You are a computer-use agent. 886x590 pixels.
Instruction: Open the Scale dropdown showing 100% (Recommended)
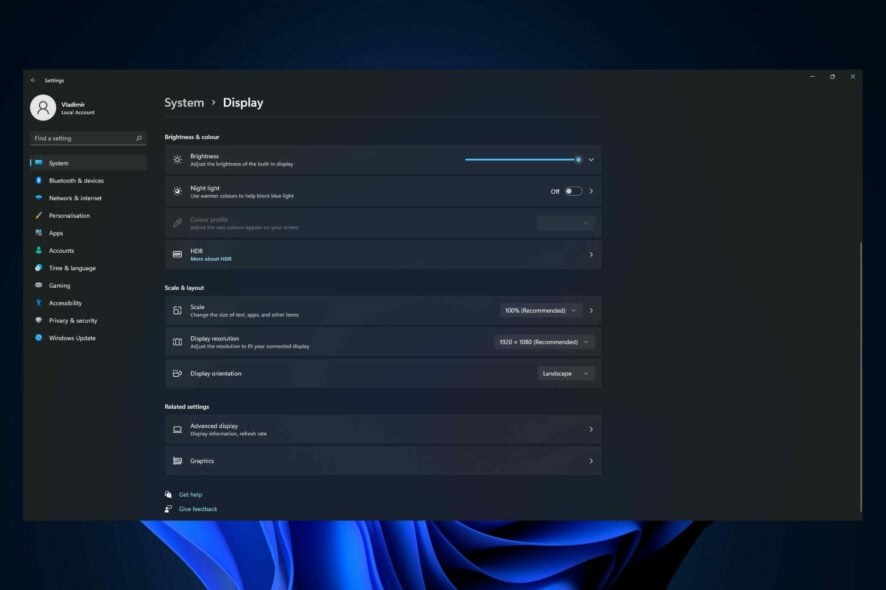540,310
